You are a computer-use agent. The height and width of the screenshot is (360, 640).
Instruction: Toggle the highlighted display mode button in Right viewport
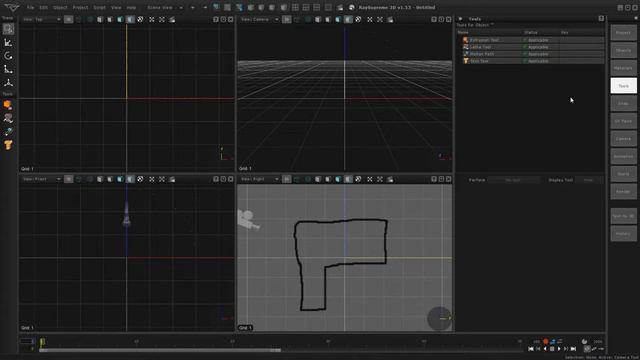point(348,179)
